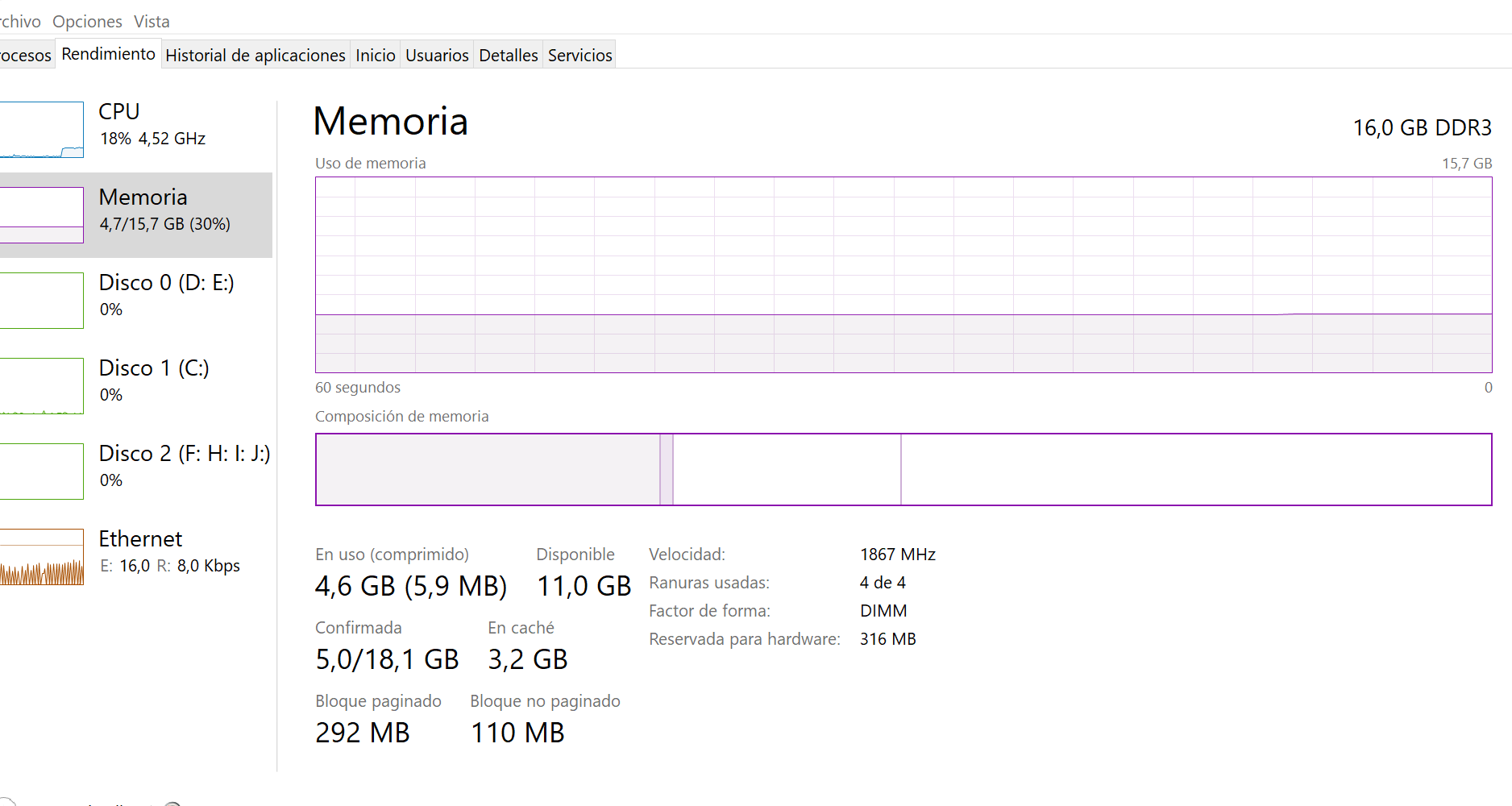Switch to the Historial de aplicaciones tab
This screenshot has height=806, width=1512.
(255, 55)
